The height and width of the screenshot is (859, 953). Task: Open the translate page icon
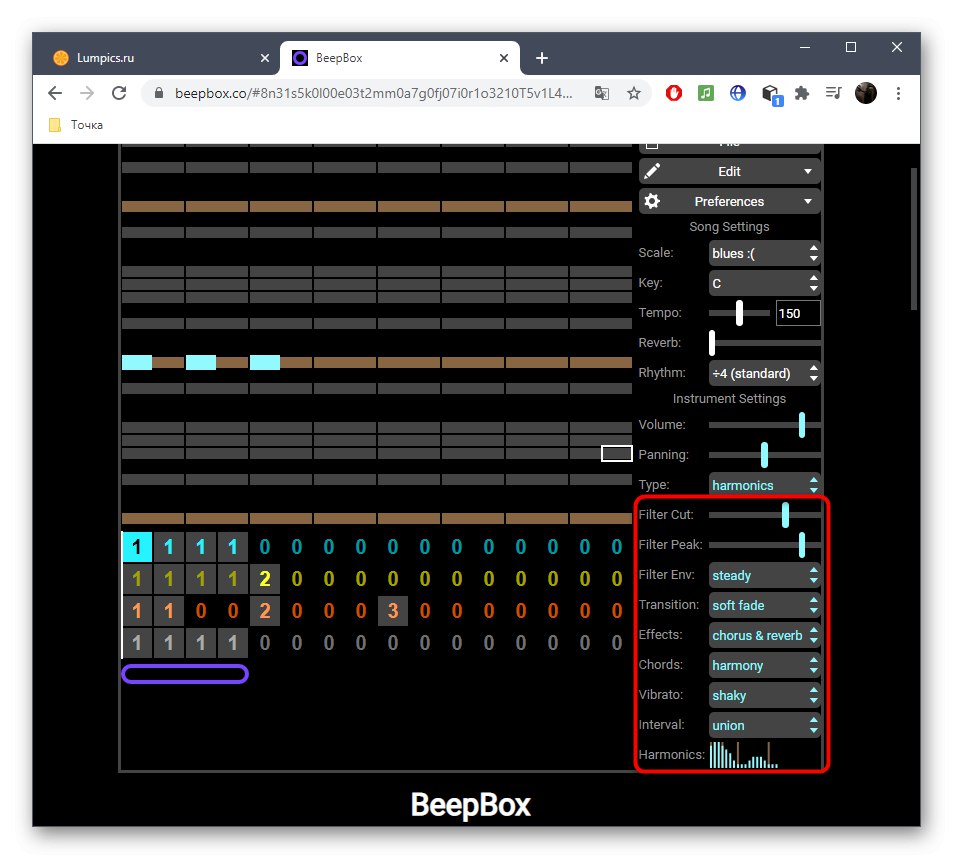coord(602,93)
